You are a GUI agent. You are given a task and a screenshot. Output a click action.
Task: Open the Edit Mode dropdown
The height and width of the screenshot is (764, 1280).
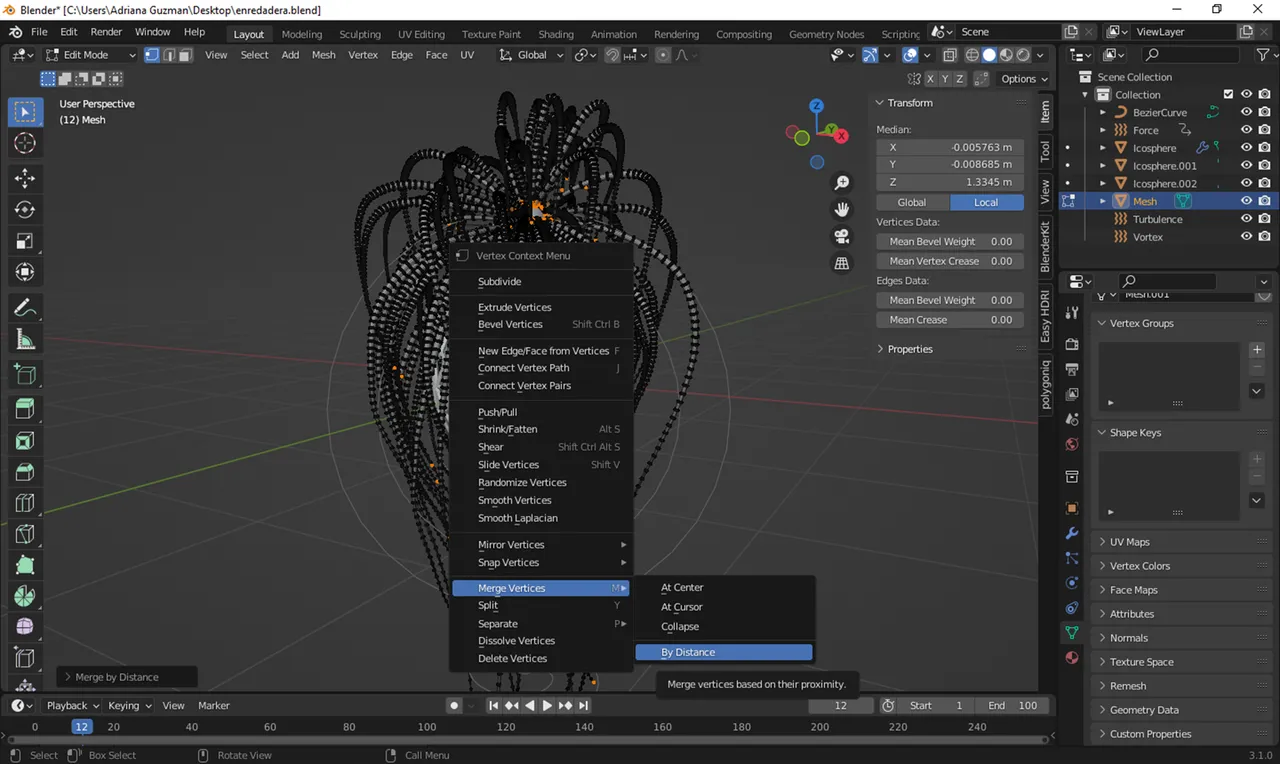point(90,55)
